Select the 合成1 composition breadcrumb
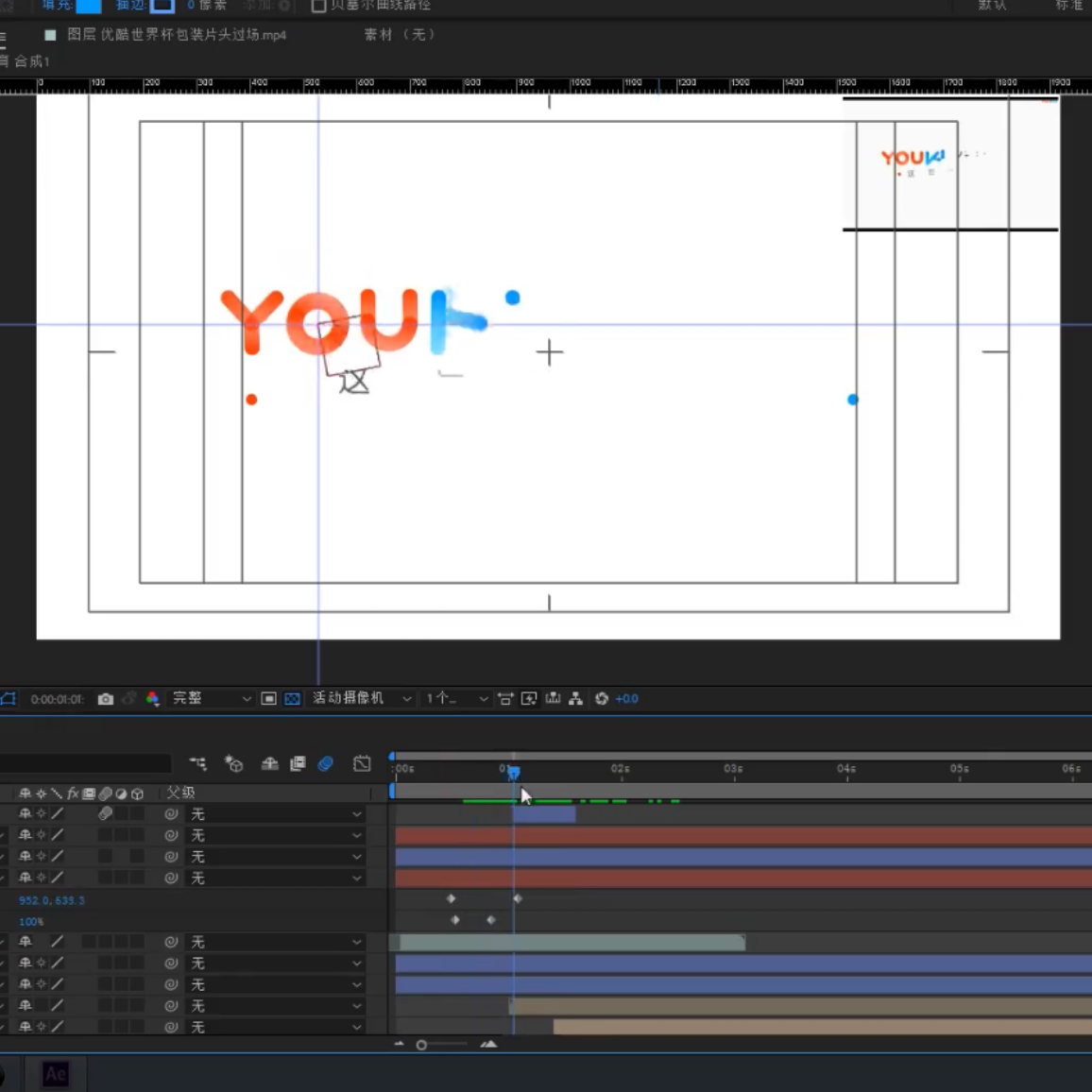 [x=32, y=61]
